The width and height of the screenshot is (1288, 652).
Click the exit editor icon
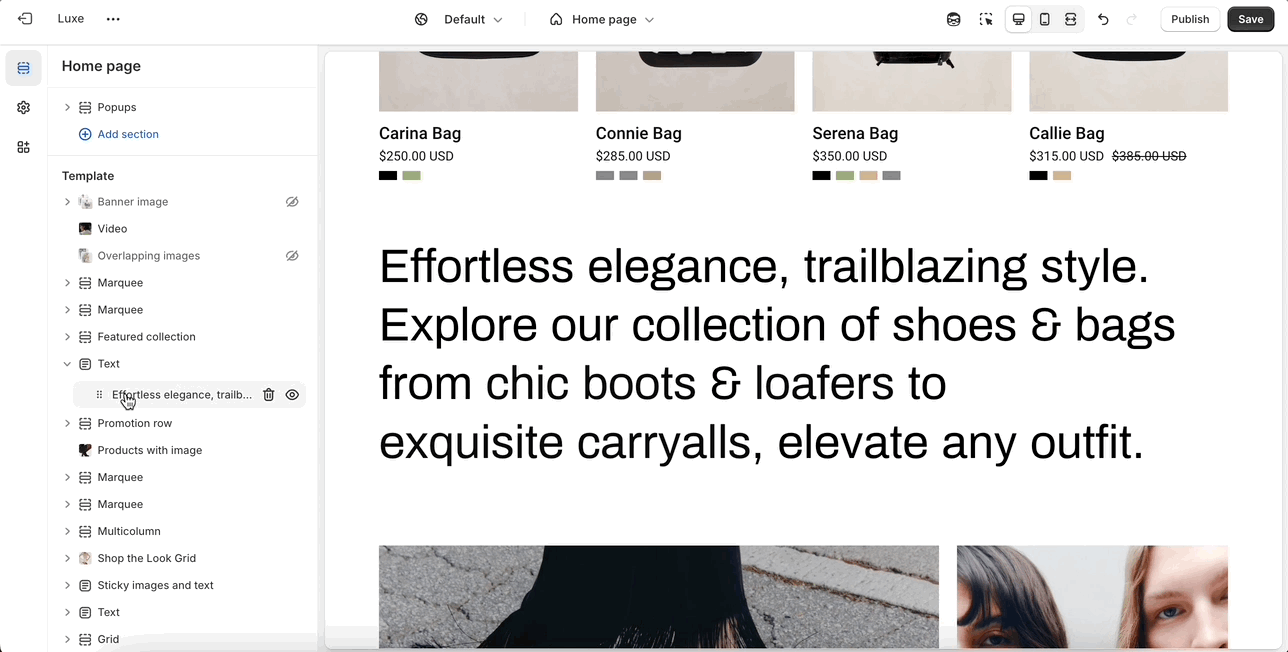tap(25, 19)
